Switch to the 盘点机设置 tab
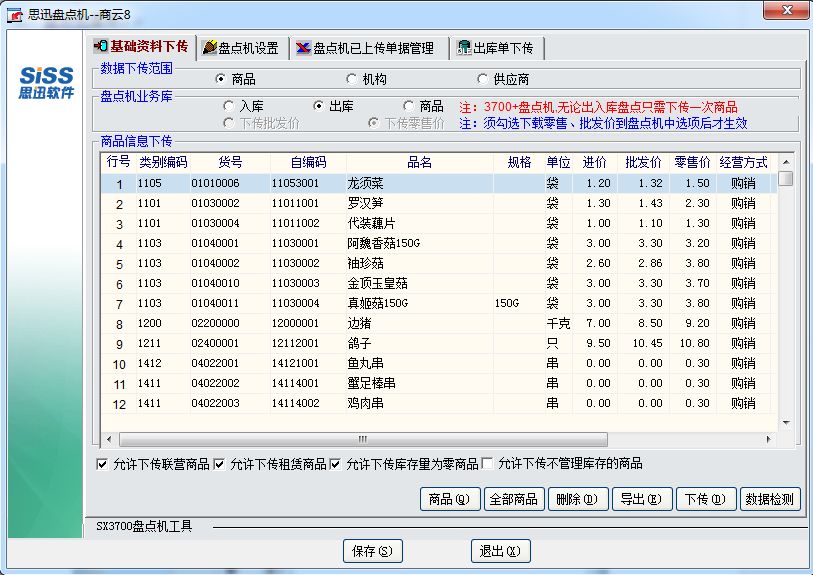The height and width of the screenshot is (575, 813). coord(240,48)
